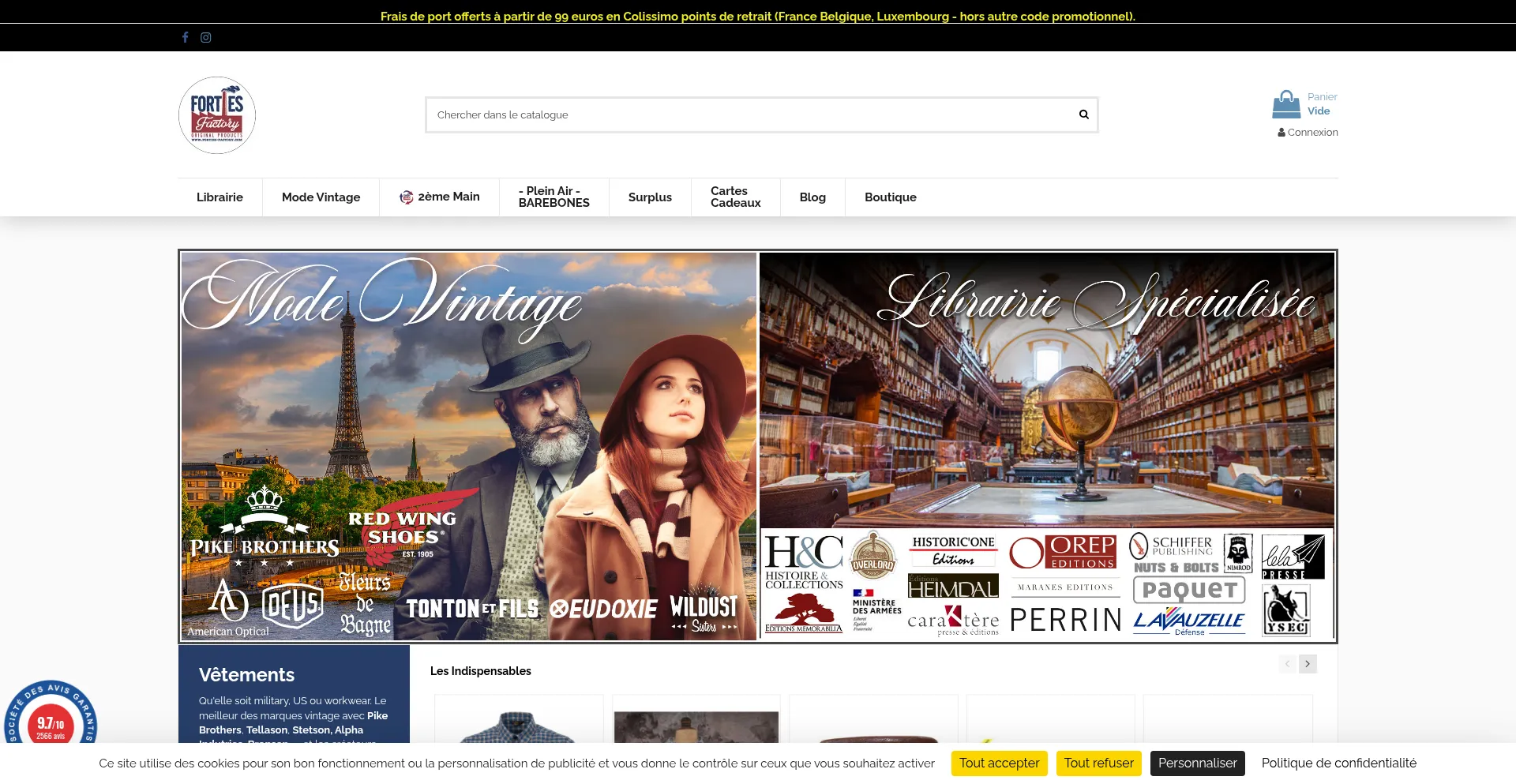Open the Mode Vintage menu

[321, 197]
